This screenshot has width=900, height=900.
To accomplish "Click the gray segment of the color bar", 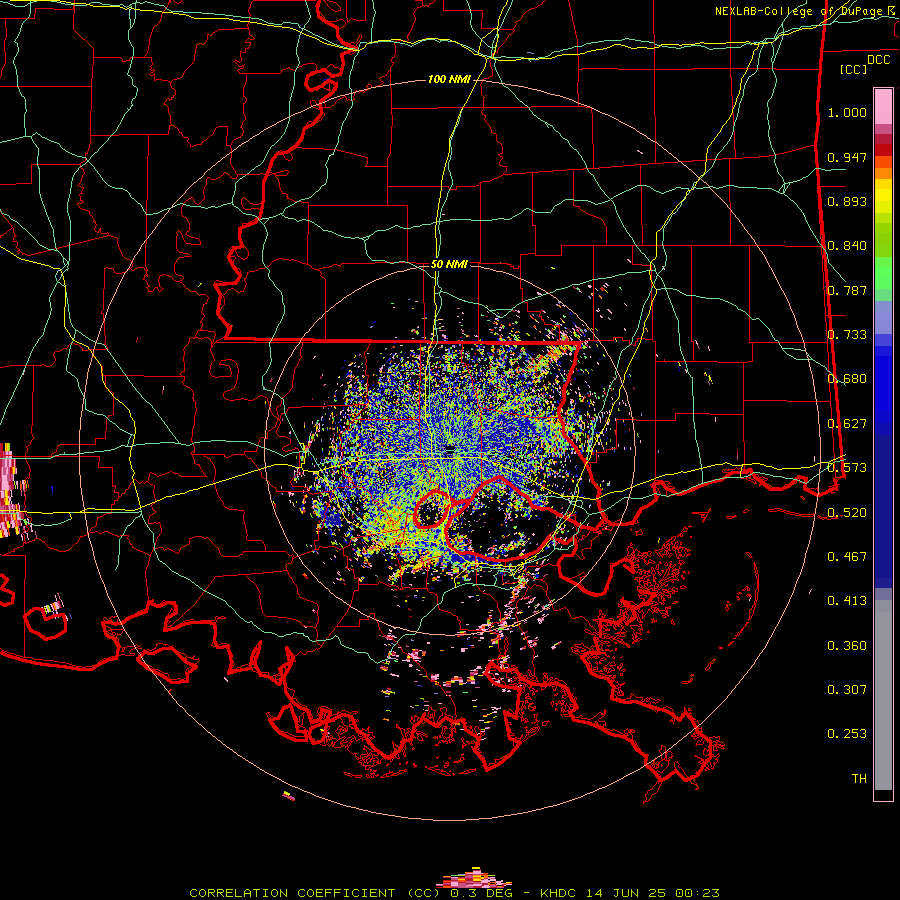I will 883,695.
